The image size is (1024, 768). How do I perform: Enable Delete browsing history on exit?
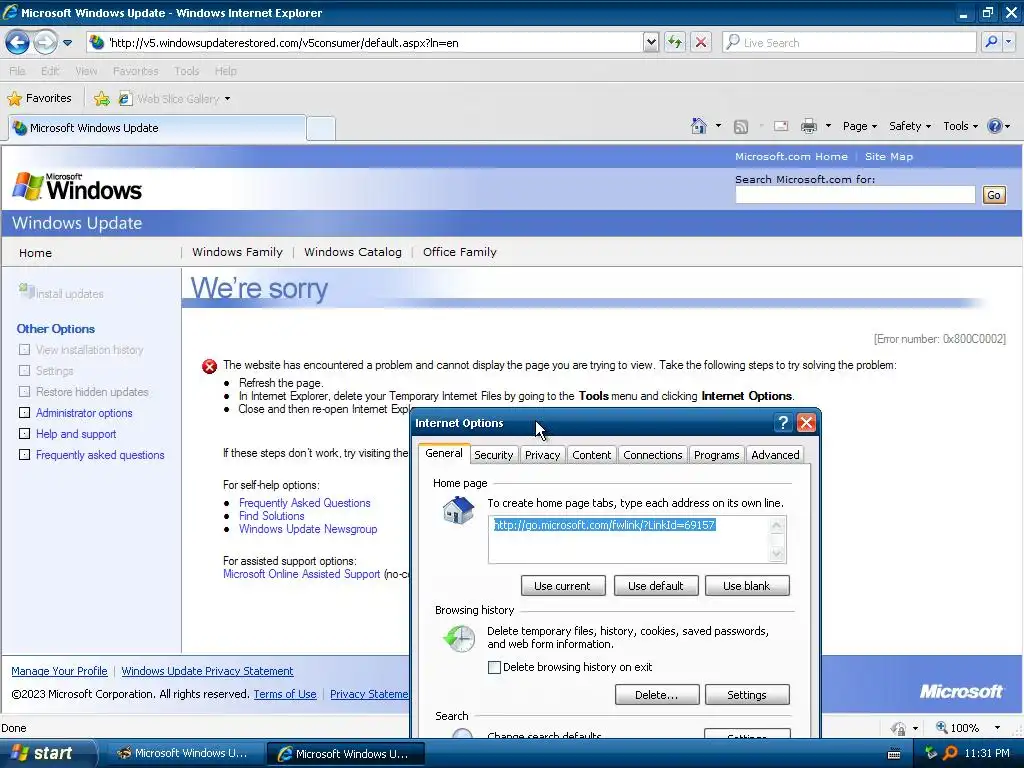[494, 667]
